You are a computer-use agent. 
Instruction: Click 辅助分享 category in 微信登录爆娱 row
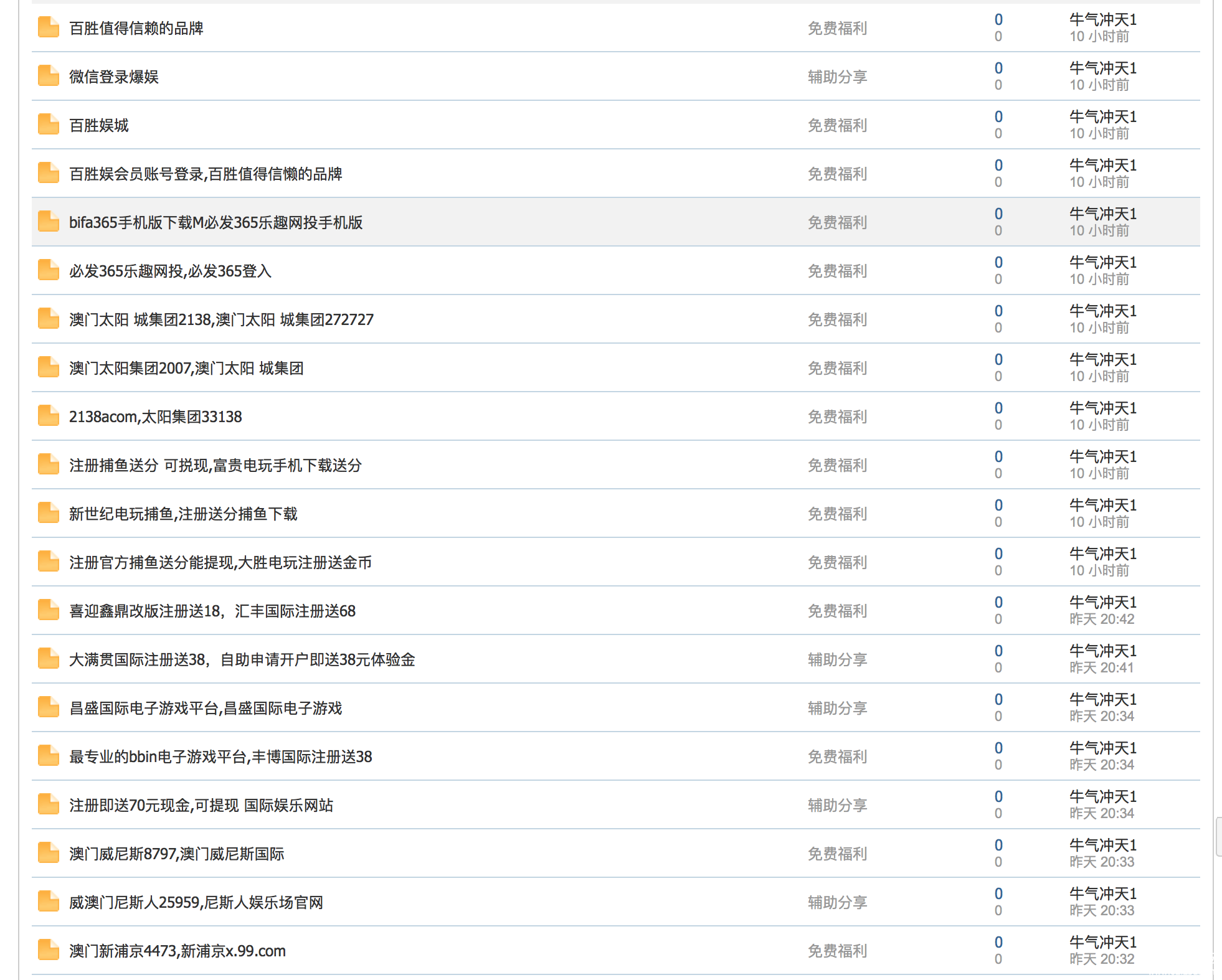(837, 77)
